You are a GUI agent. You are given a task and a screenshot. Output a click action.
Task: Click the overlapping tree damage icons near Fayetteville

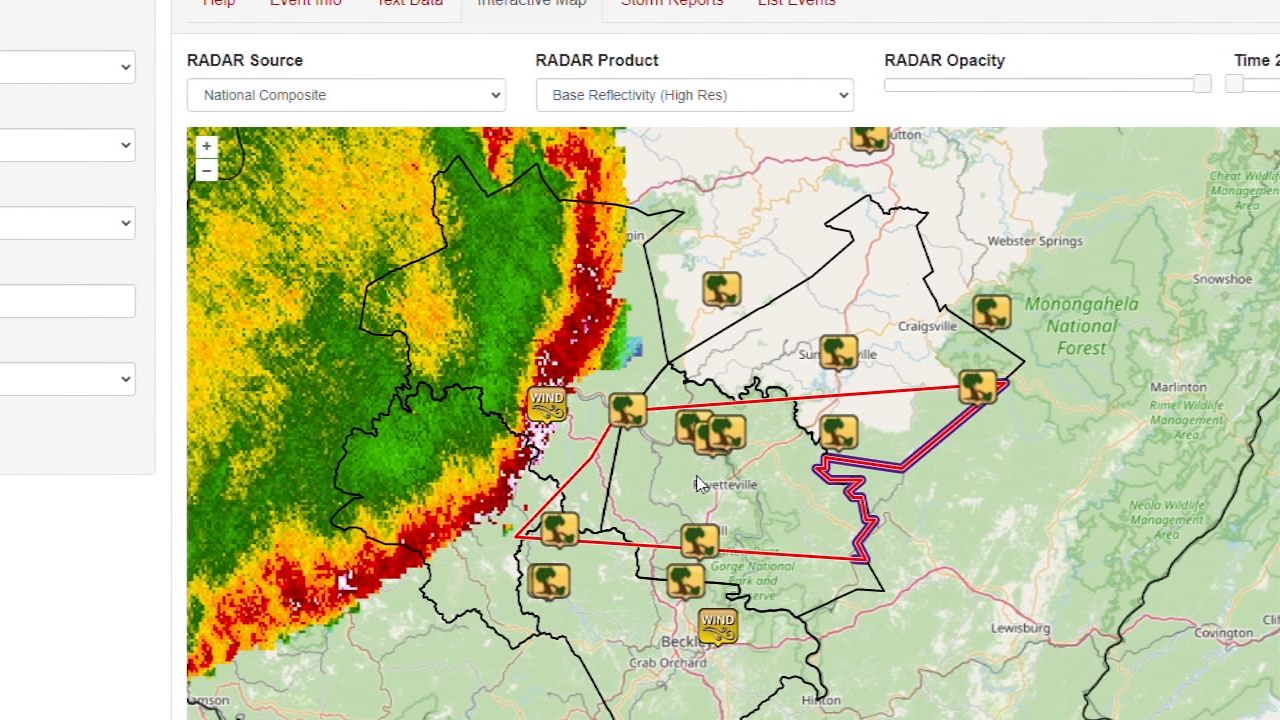pyautogui.click(x=710, y=430)
